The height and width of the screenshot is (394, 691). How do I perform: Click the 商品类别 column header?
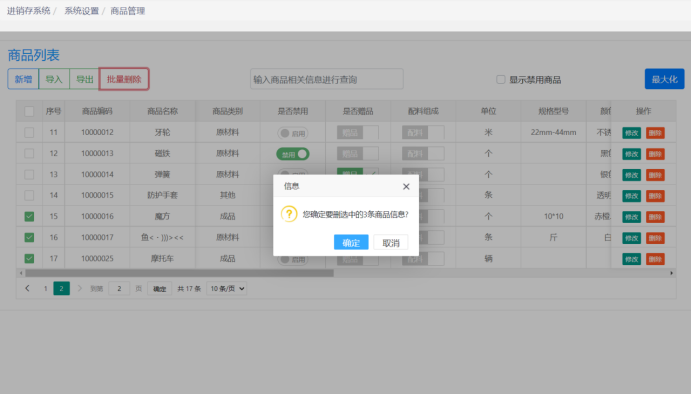(227, 111)
